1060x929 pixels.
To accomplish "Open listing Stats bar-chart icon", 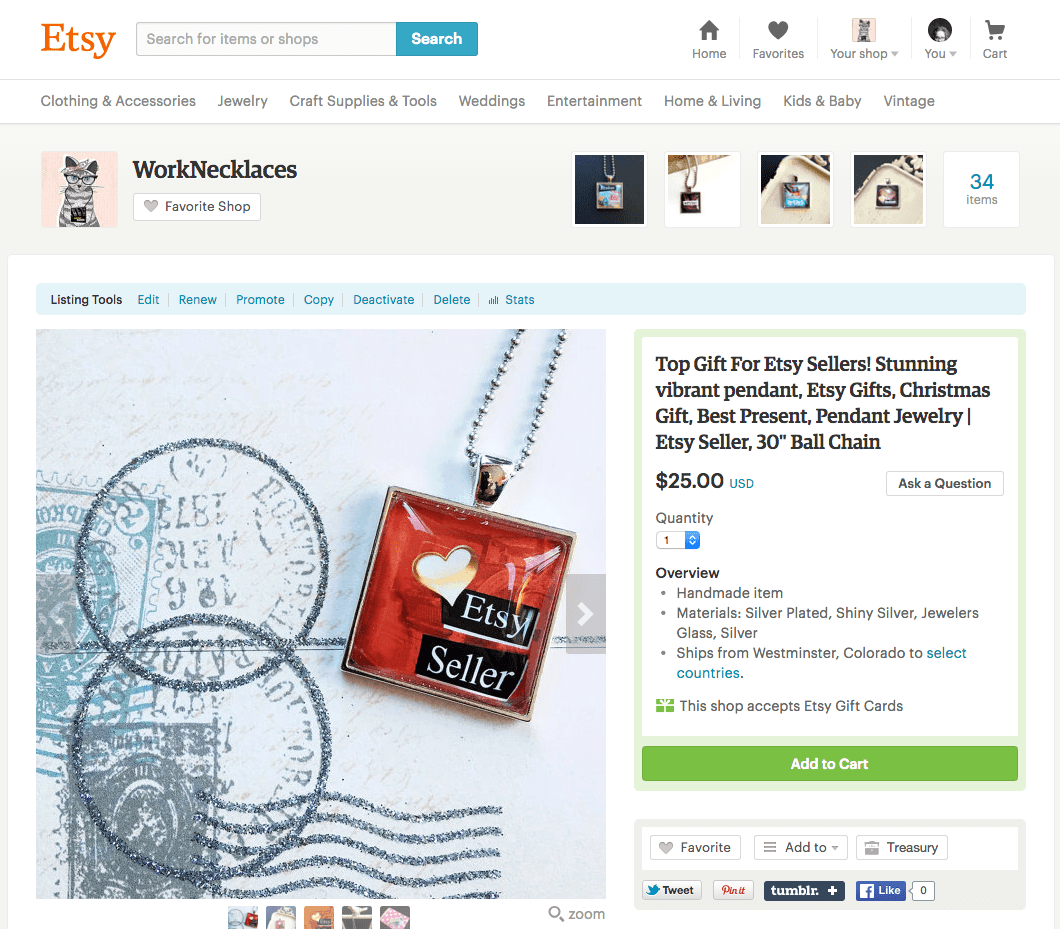I will 493,300.
